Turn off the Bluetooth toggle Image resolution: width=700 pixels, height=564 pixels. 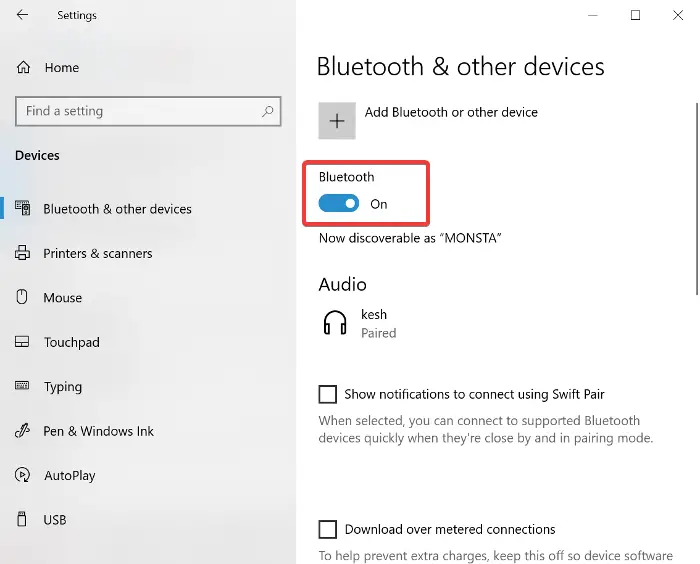[339, 204]
